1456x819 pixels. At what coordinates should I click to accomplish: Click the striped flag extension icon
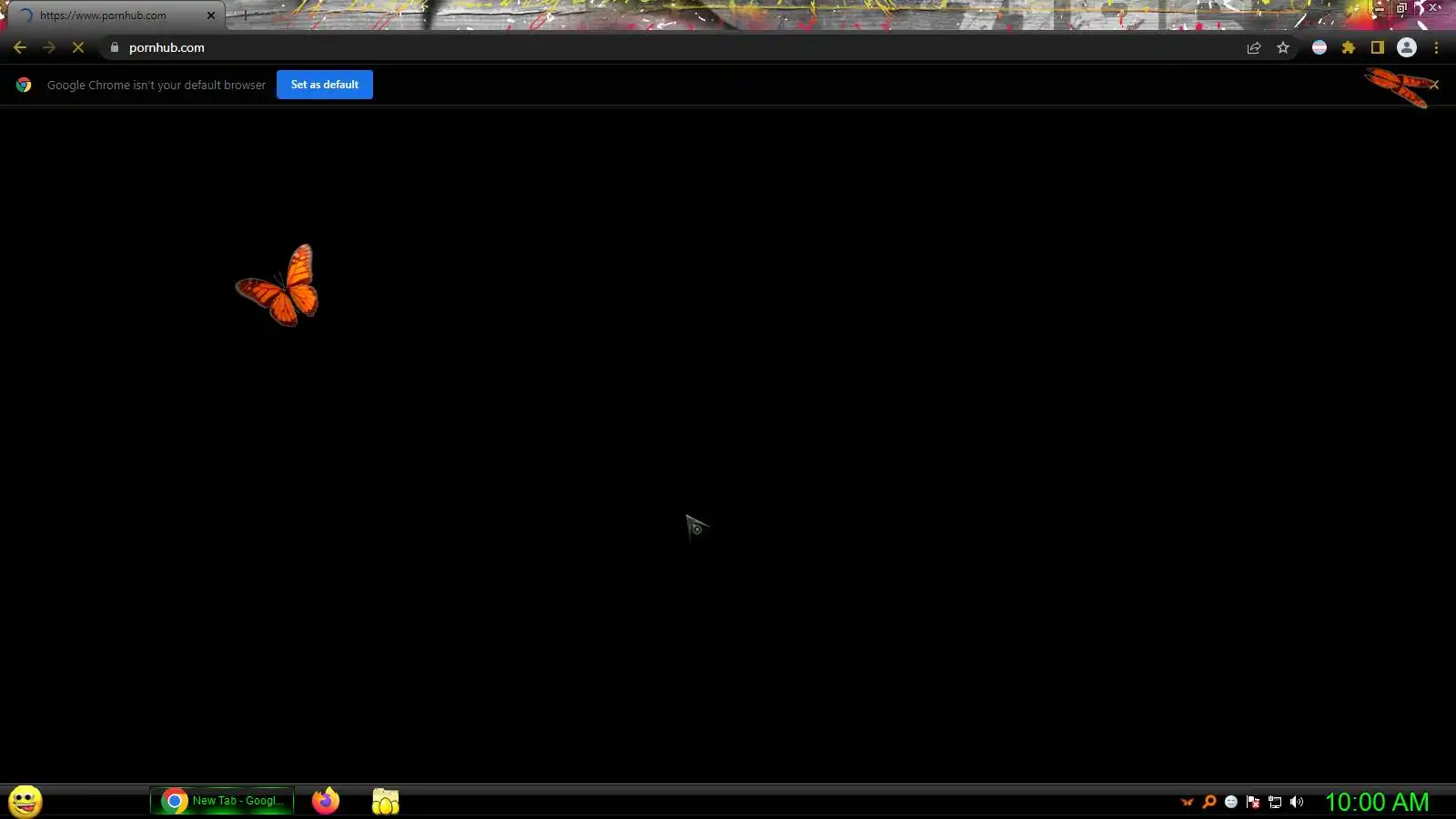(1319, 47)
